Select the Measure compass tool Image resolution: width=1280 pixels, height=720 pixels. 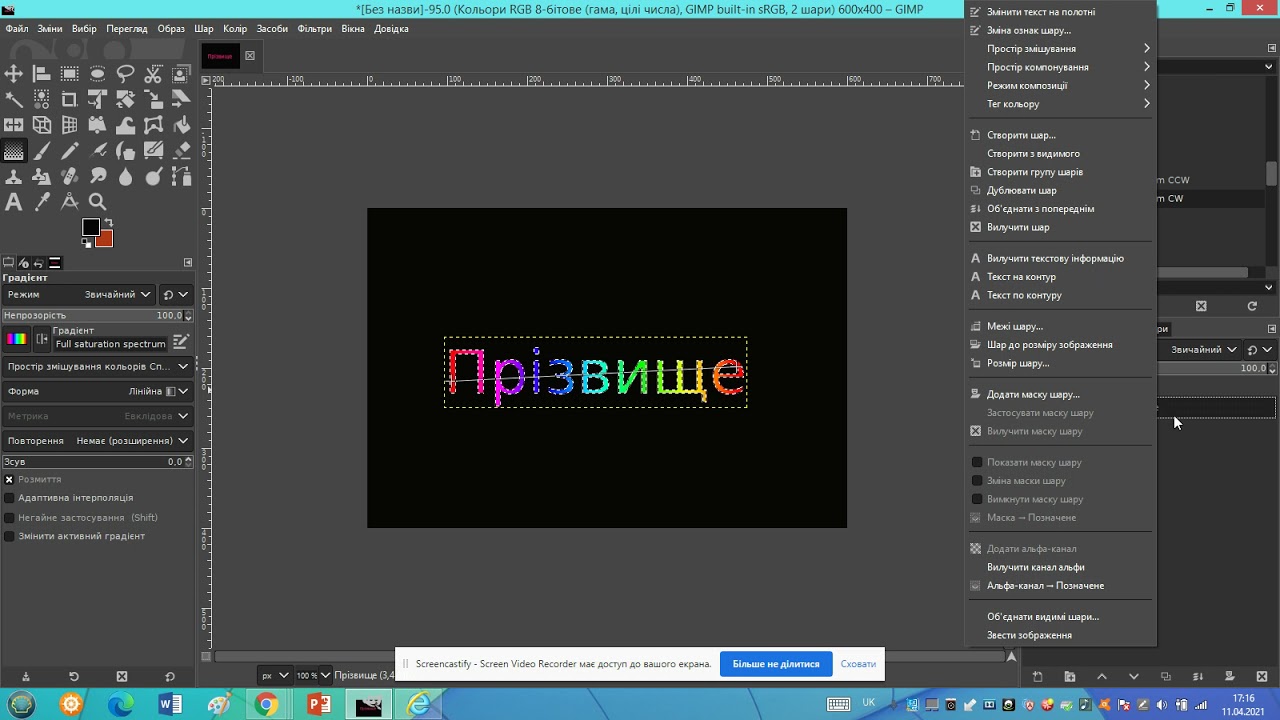[70, 203]
